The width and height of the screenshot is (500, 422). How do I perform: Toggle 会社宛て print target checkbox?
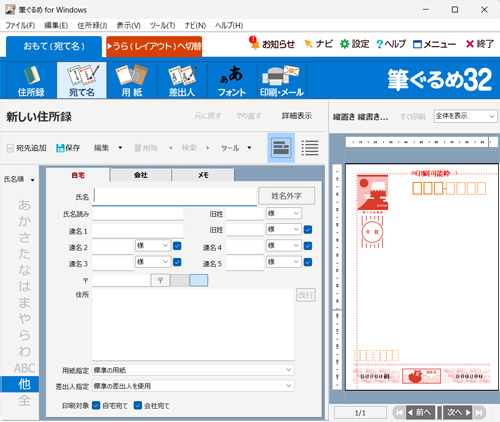tap(138, 405)
